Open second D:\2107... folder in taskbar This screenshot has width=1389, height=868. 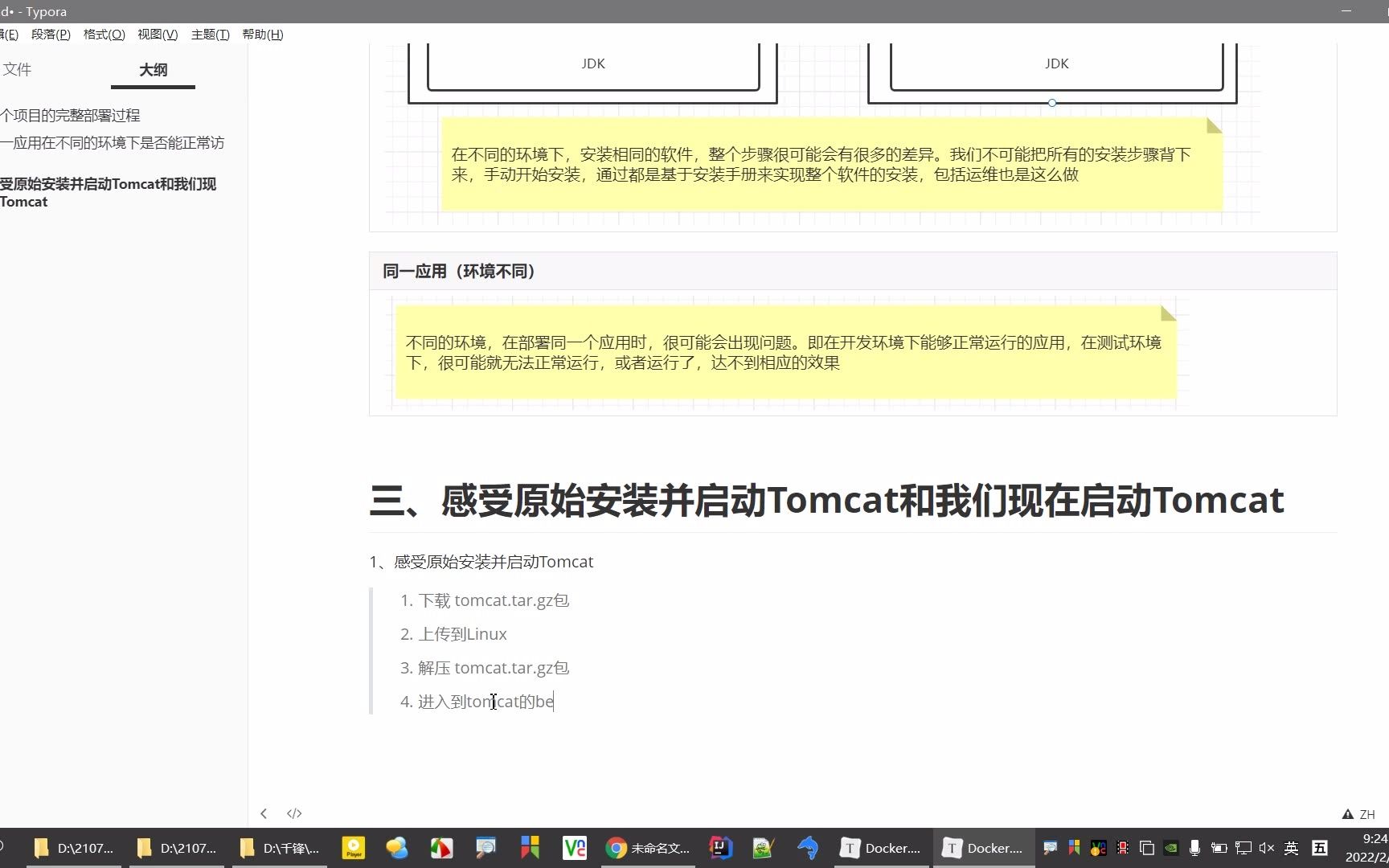[x=177, y=848]
